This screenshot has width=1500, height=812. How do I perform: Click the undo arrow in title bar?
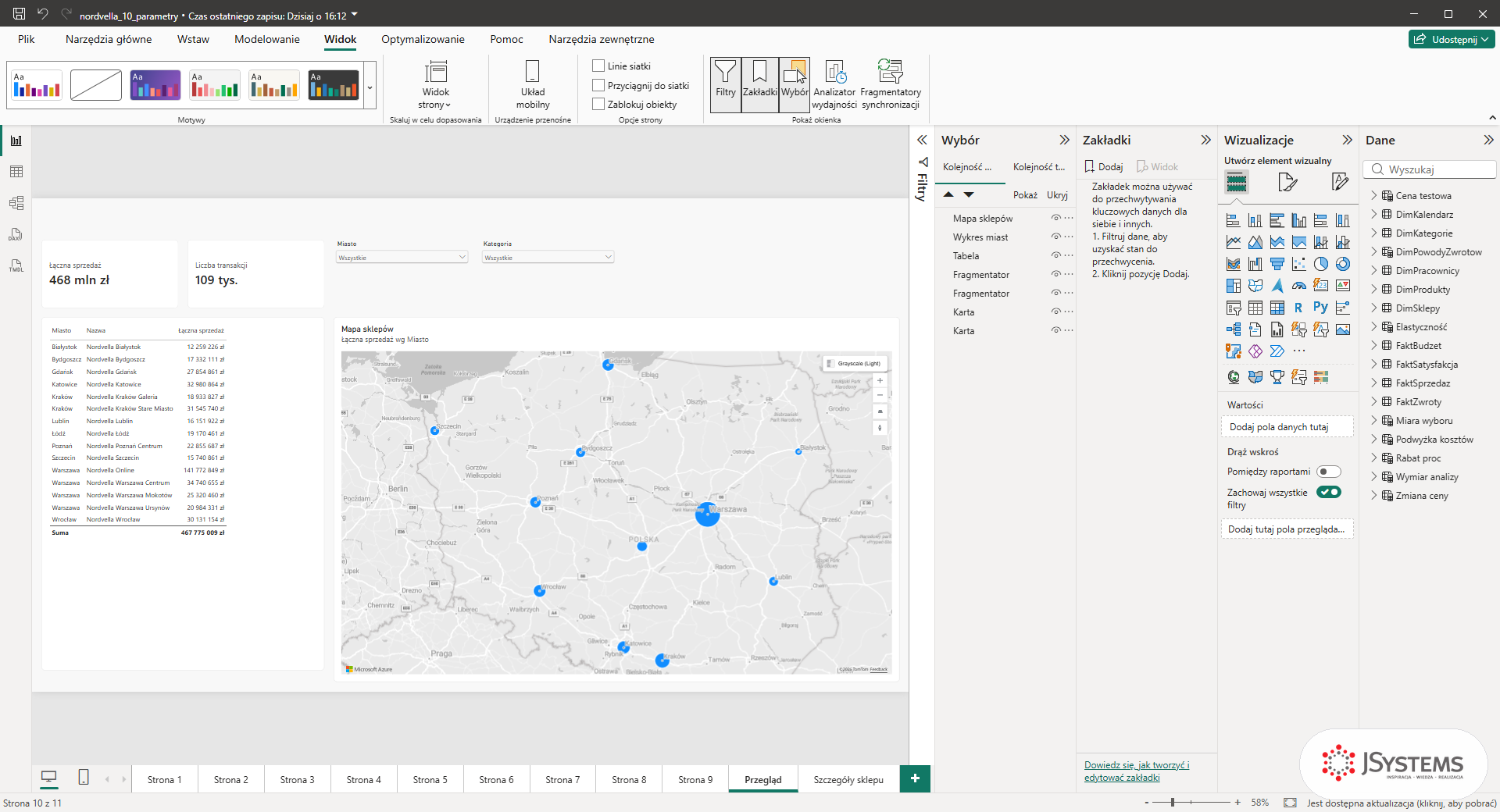pos(43,14)
